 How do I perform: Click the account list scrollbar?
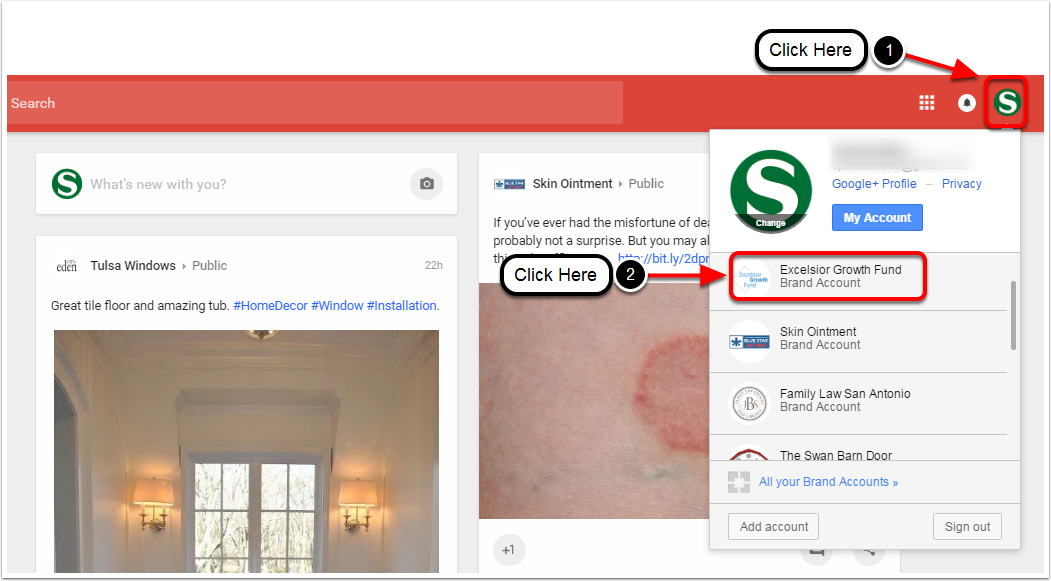tap(1013, 315)
